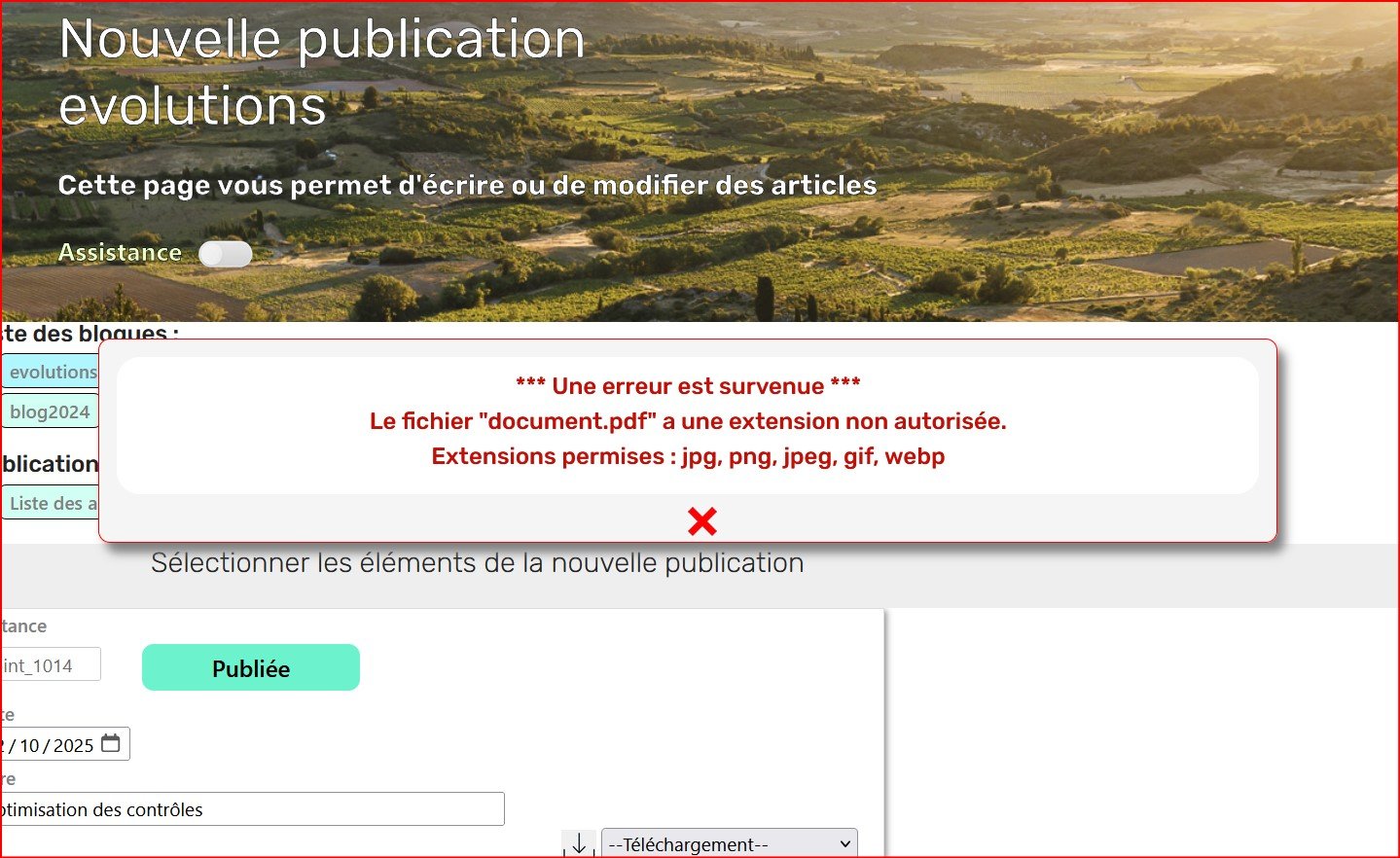The height and width of the screenshot is (858, 1400).
Task: Click the month 10 in the date field
Action: (29, 746)
